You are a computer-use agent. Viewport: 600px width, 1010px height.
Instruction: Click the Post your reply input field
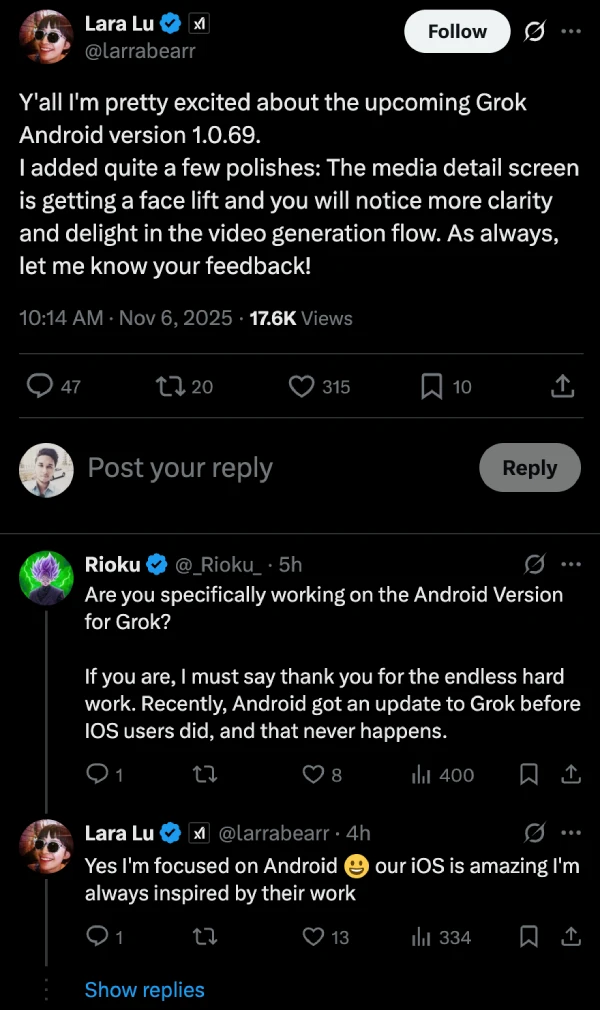pyautogui.click(x=180, y=467)
